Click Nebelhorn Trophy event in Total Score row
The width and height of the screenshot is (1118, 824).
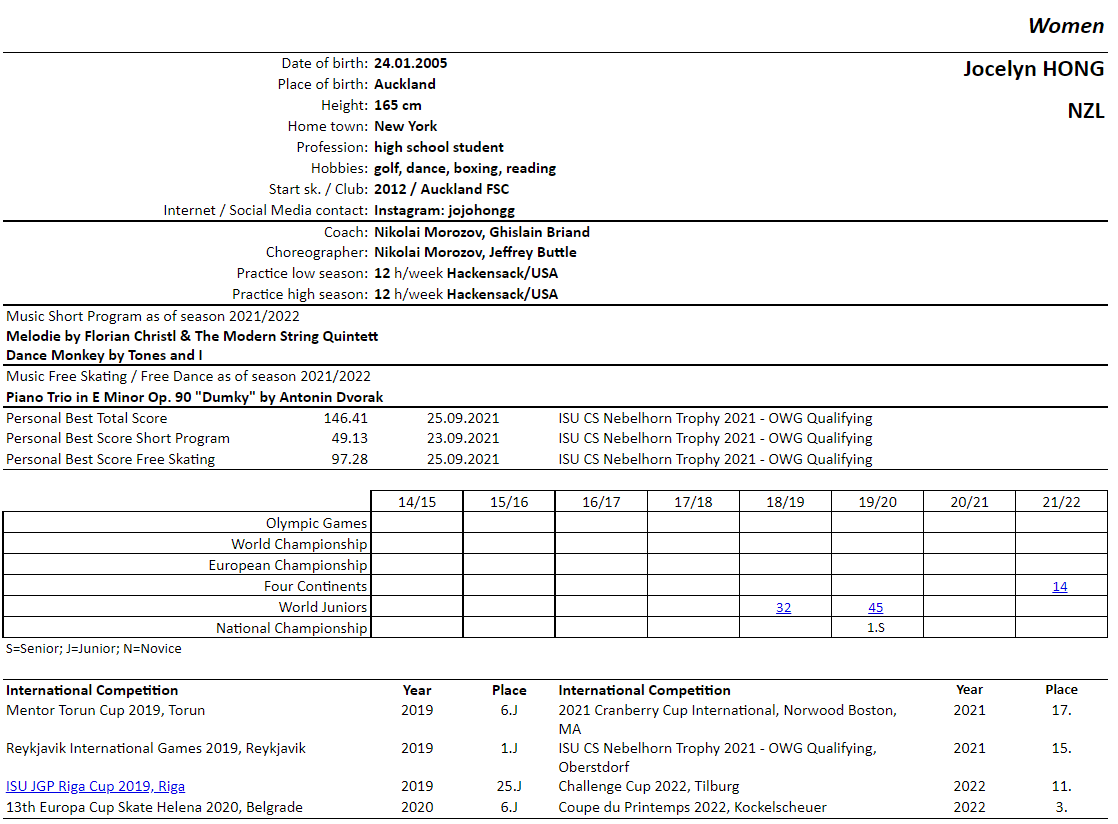pyautogui.click(x=715, y=418)
